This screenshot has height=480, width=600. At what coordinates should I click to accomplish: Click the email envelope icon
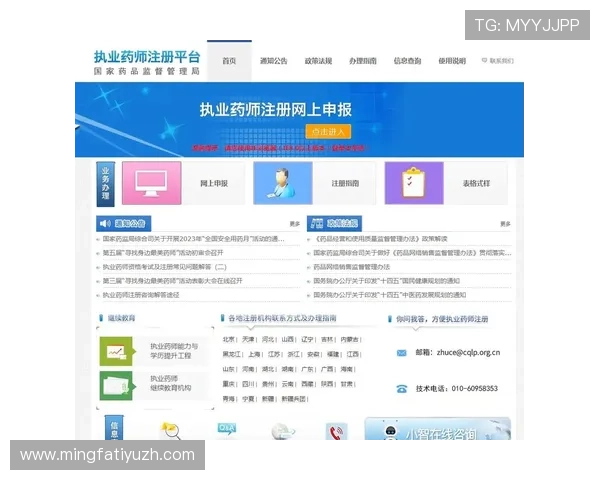coord(401,353)
